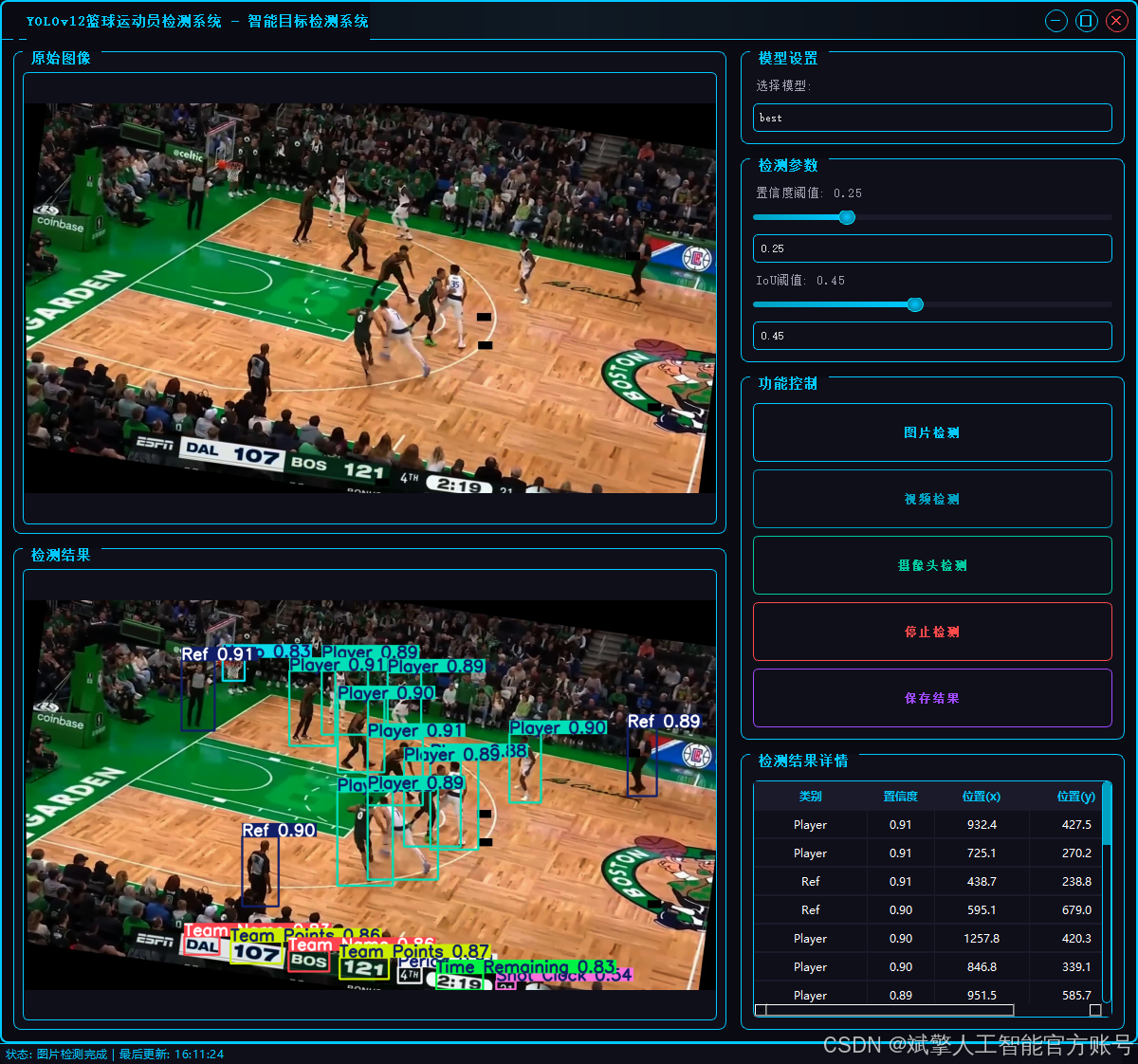Image resolution: width=1138 pixels, height=1064 pixels.
Task: Click the original basketball image in 原始图像 panel
Action: point(370,298)
